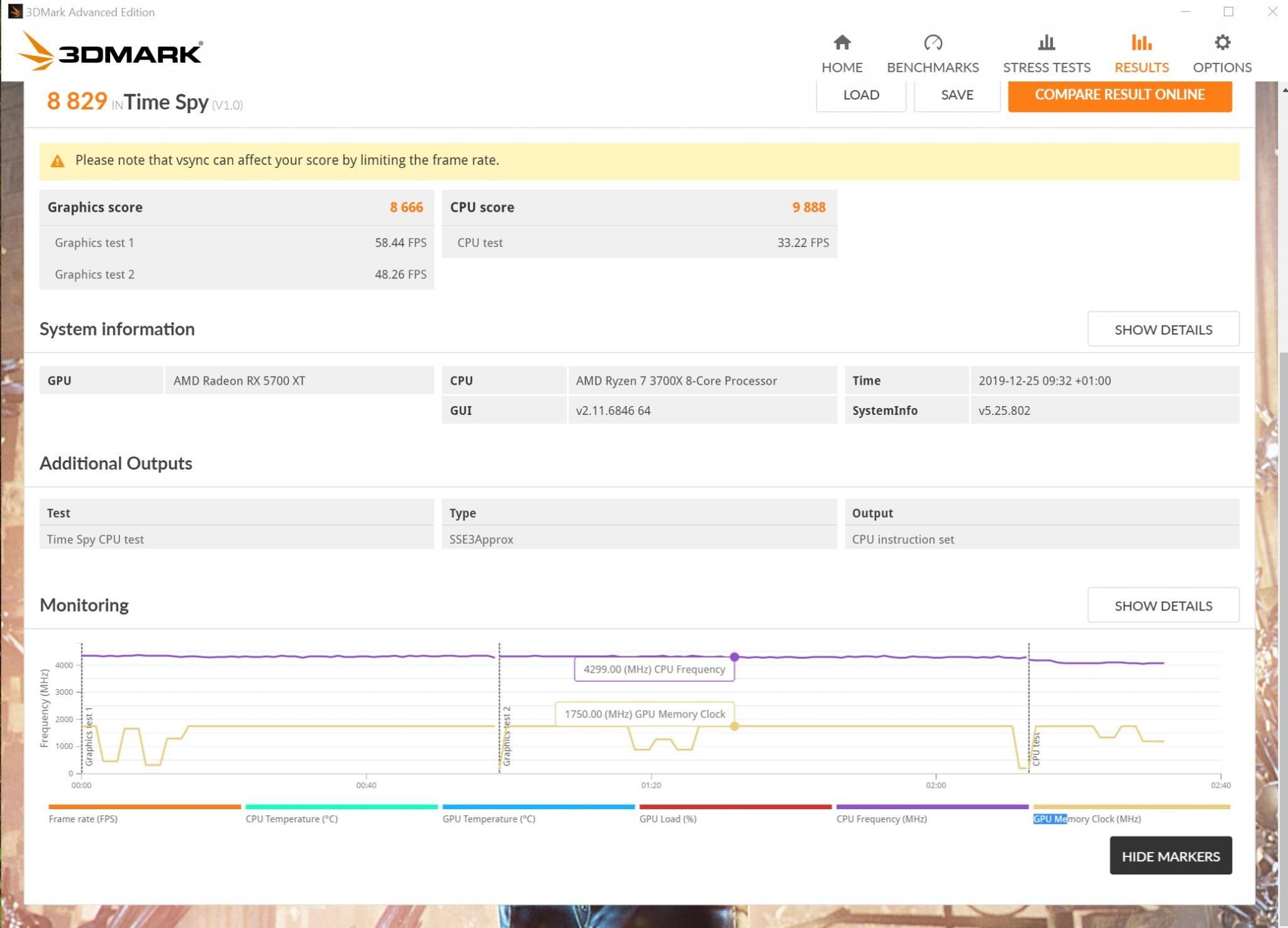Viewport: 1288px width, 928px height.
Task: Click the Graphics score value 8 666
Action: (x=406, y=207)
